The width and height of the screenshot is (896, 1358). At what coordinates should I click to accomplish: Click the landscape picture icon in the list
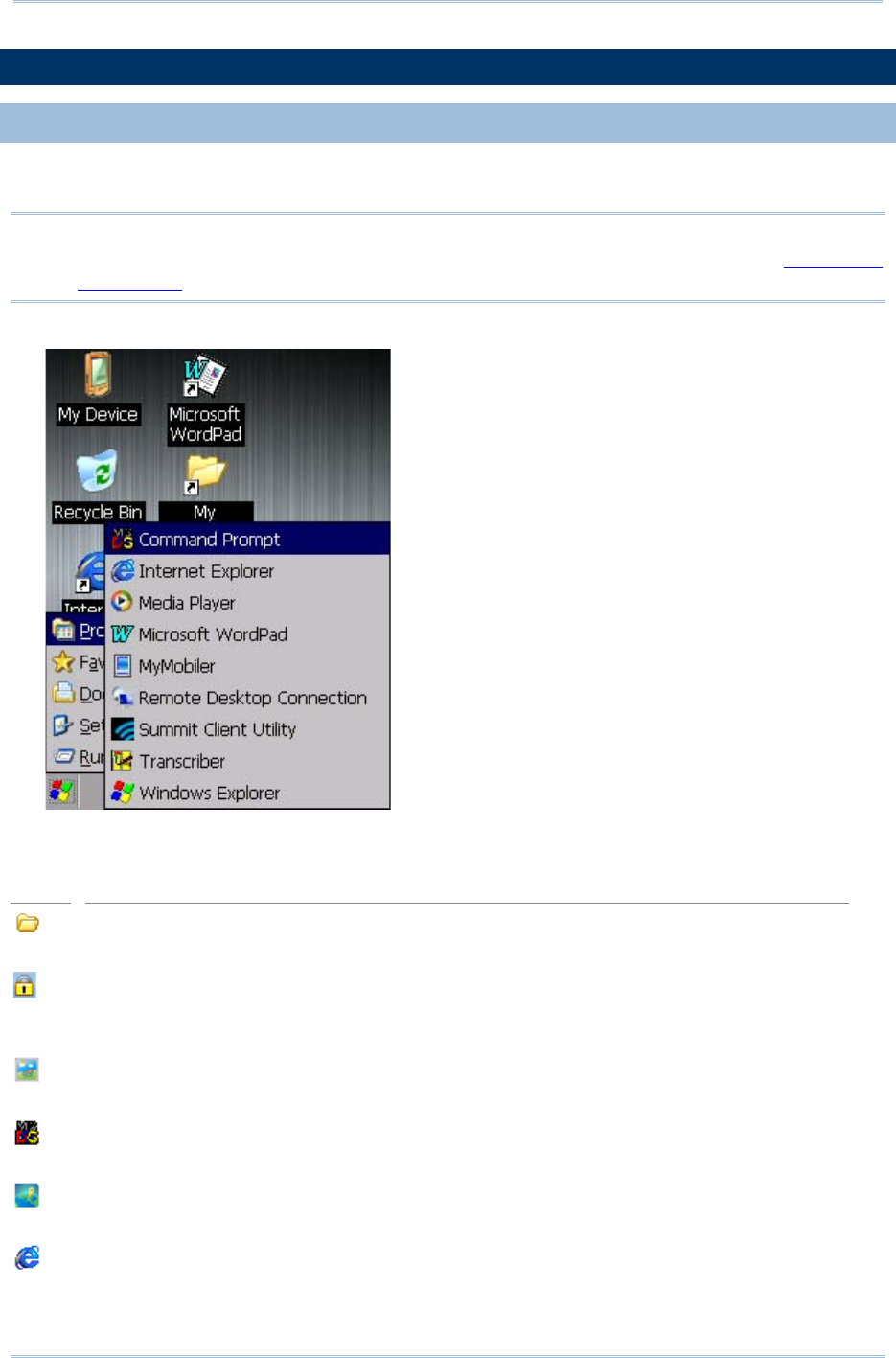point(27,1070)
